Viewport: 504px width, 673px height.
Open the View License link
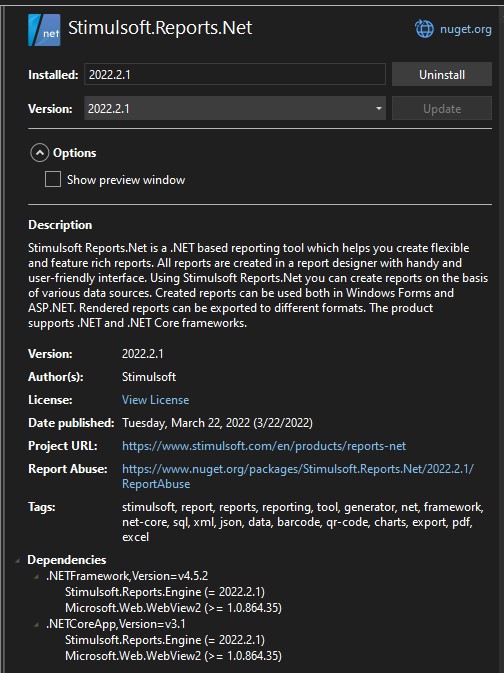pyautogui.click(x=155, y=400)
